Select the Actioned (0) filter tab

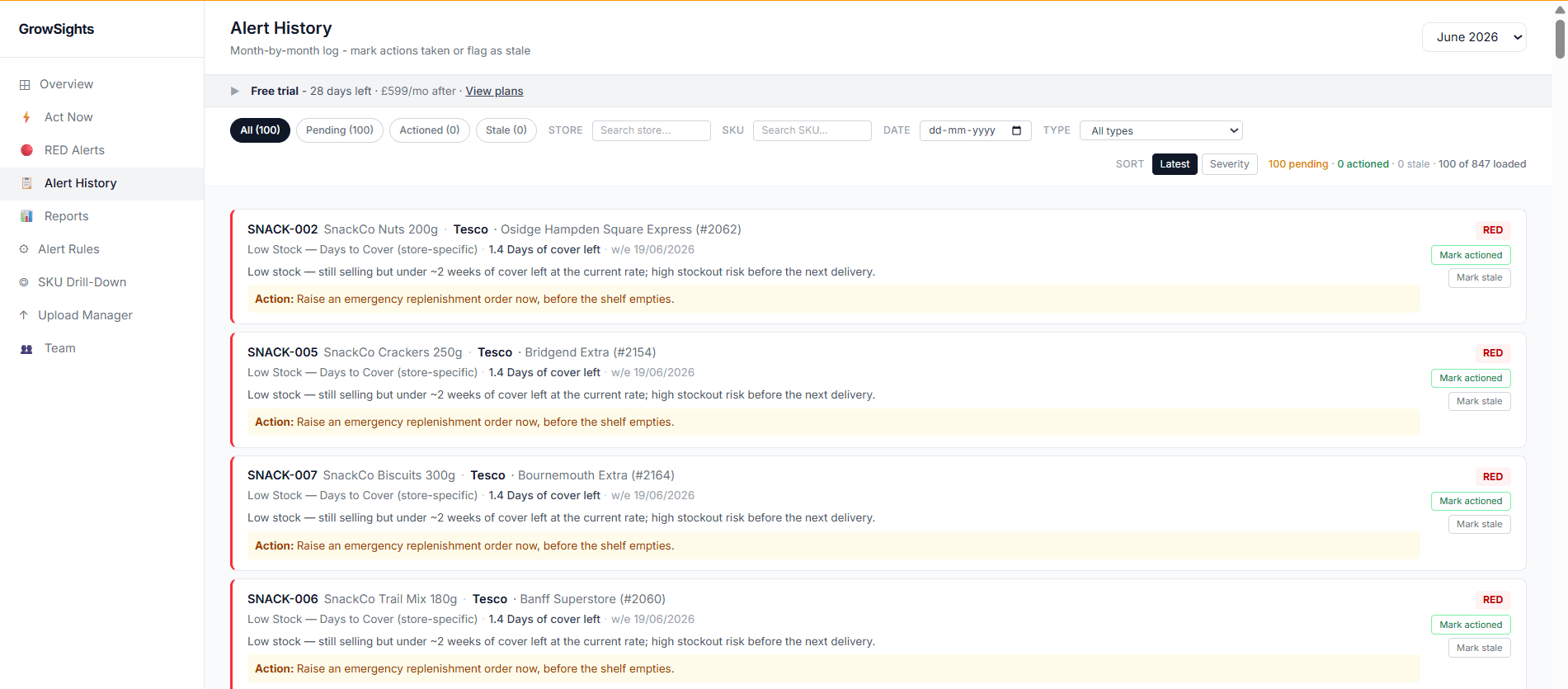point(430,130)
